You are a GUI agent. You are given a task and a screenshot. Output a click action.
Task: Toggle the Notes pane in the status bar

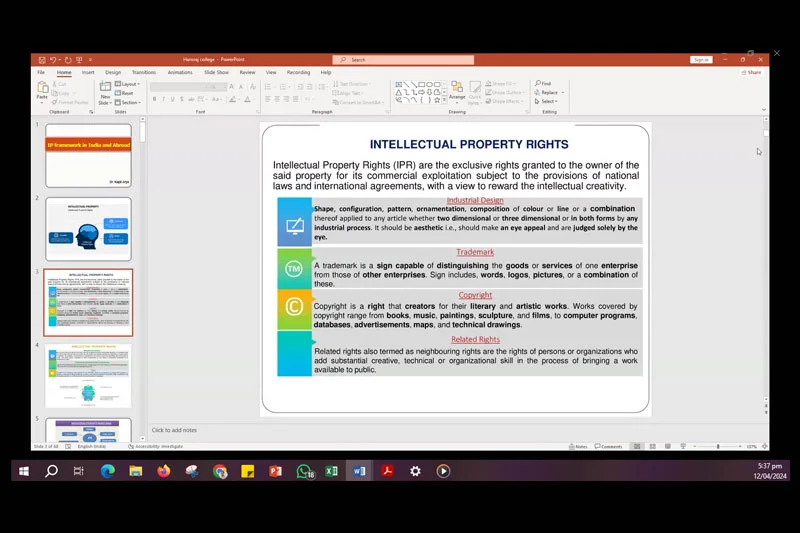pos(578,446)
